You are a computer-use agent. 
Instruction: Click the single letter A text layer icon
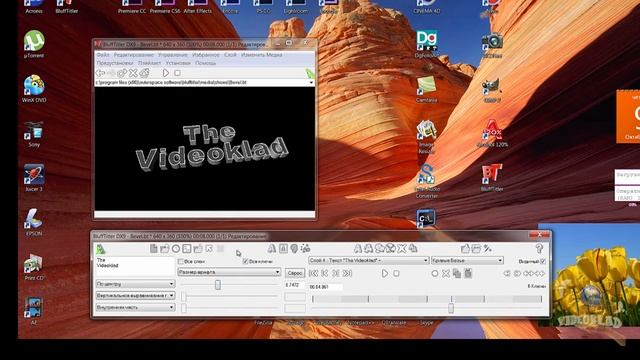272,249
